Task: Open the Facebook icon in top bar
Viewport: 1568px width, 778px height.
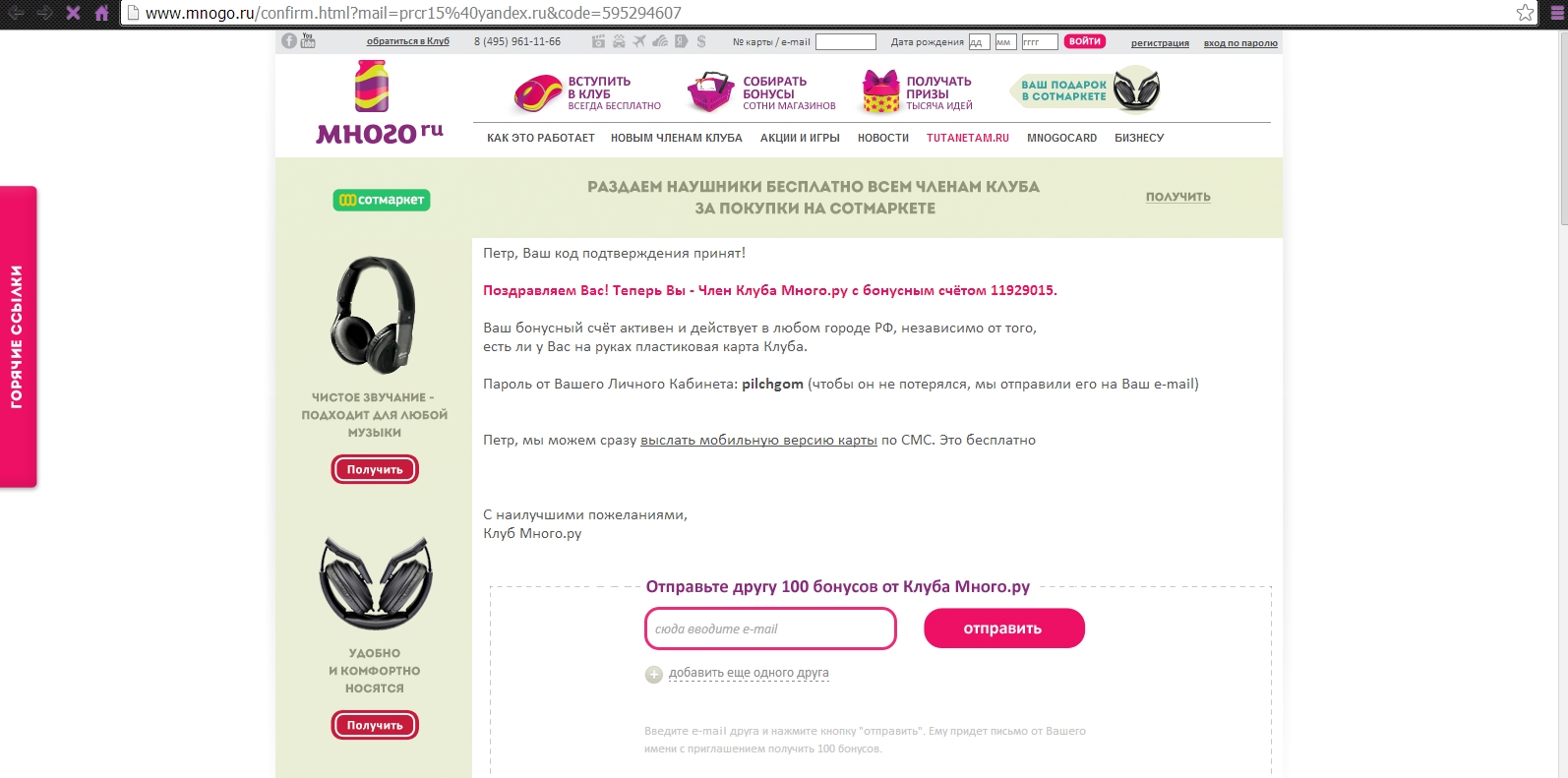Action: pyautogui.click(x=288, y=41)
